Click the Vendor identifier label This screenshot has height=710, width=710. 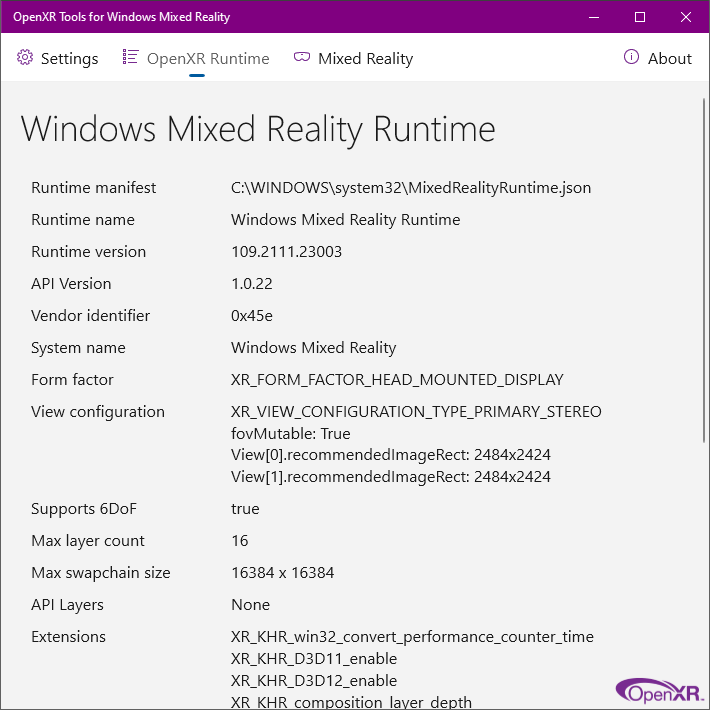coord(91,316)
